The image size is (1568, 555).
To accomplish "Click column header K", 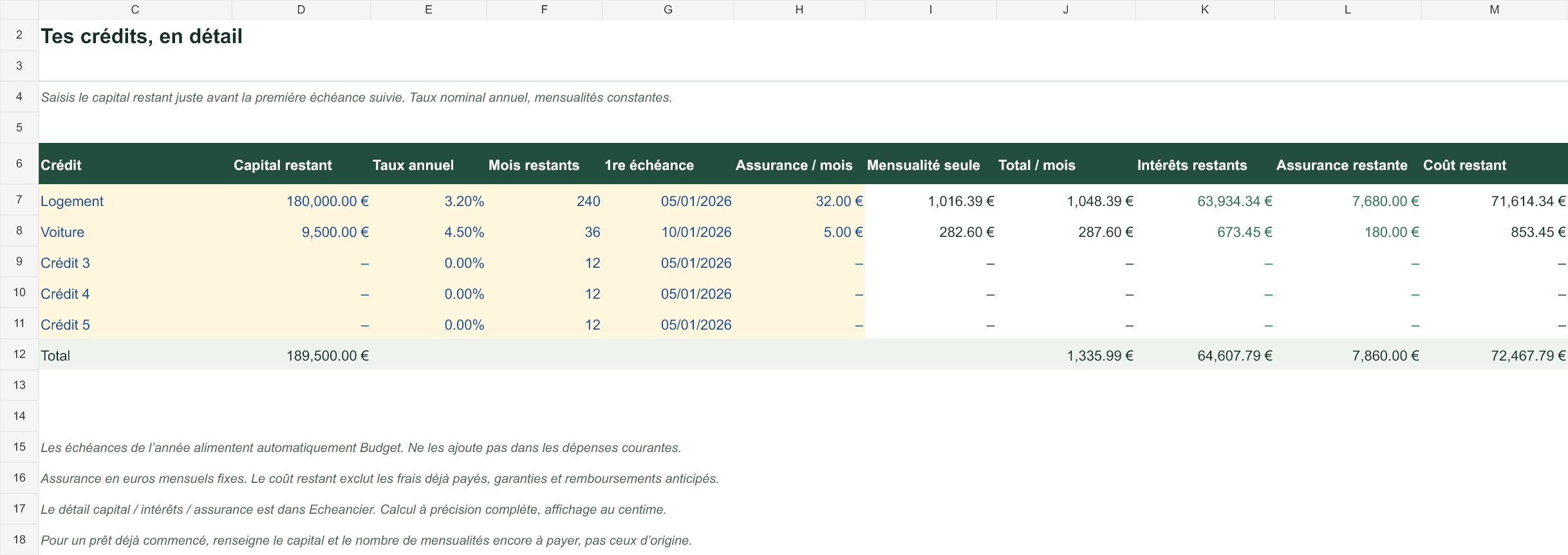I will click(x=1205, y=10).
